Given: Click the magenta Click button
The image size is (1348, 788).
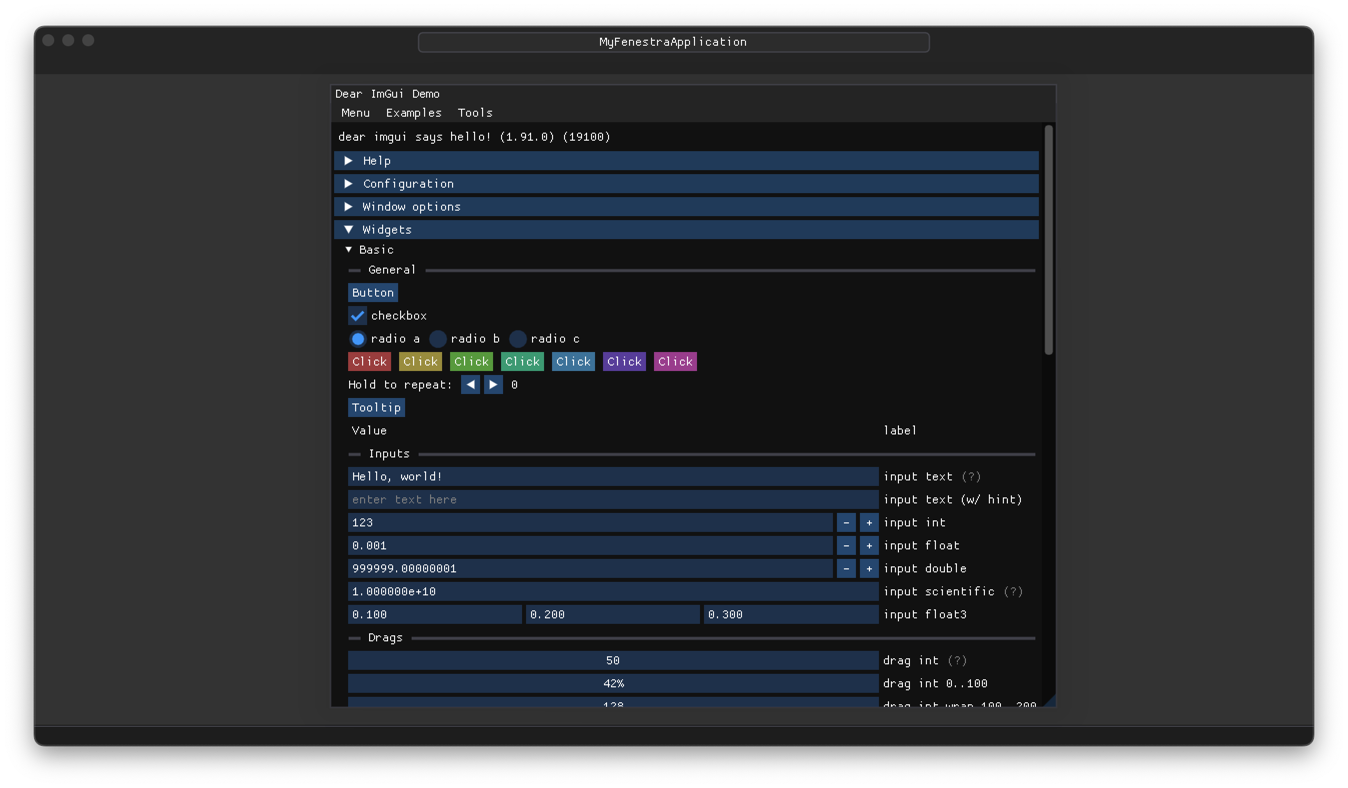Looking at the screenshot, I should (x=675, y=361).
